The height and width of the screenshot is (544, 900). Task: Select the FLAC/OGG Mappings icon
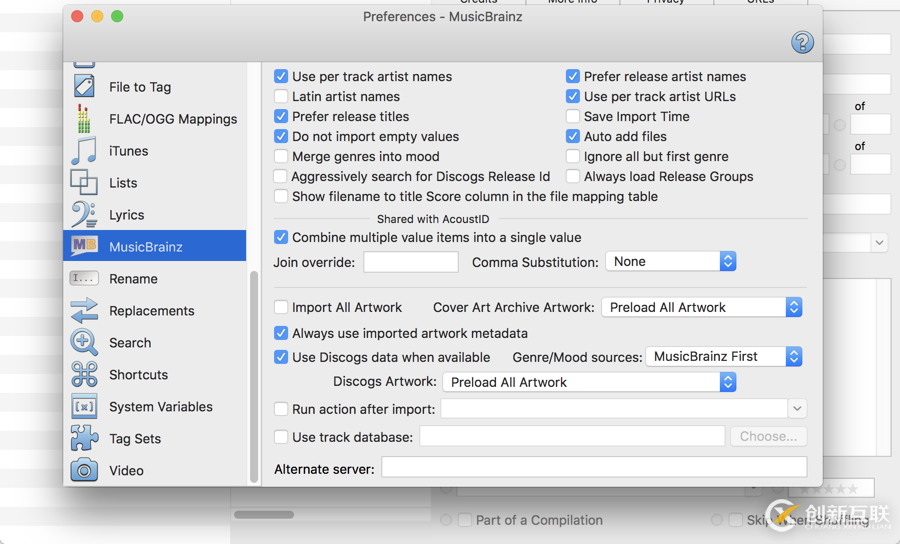click(x=84, y=119)
